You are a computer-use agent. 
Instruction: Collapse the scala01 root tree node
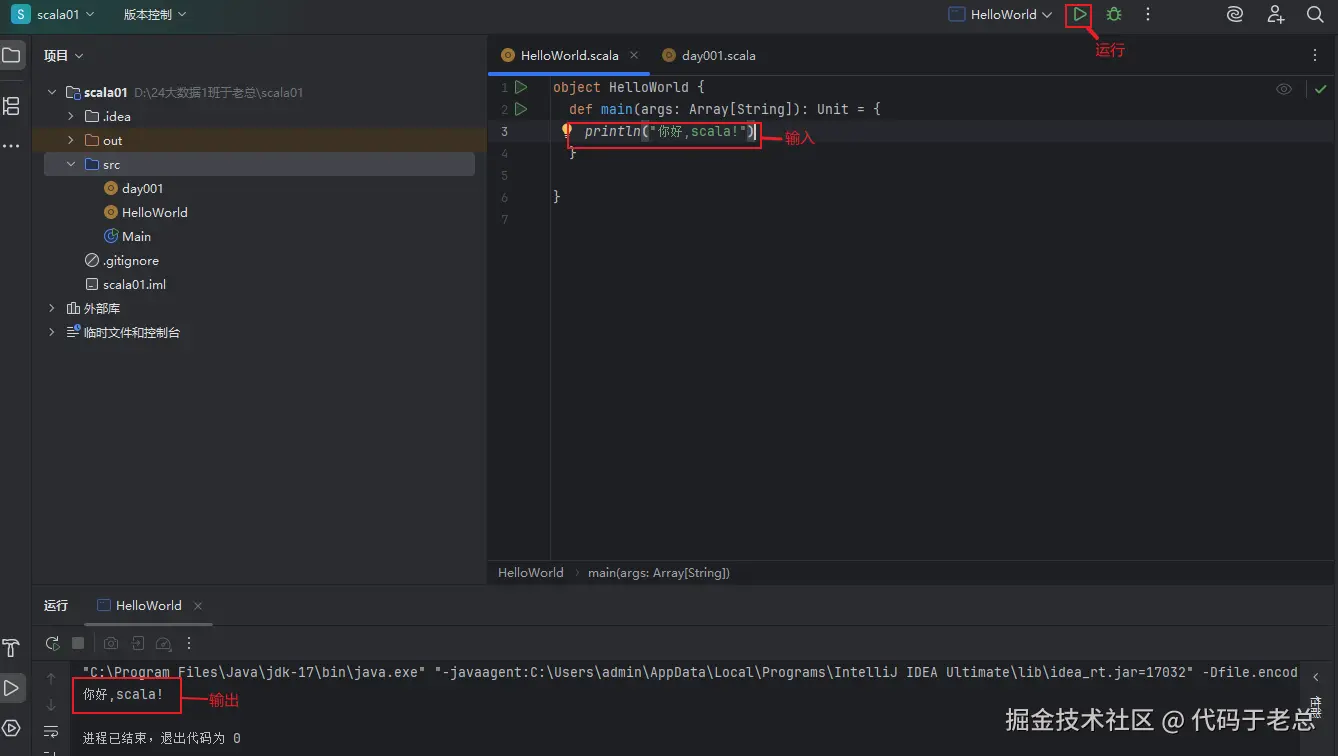coord(52,92)
